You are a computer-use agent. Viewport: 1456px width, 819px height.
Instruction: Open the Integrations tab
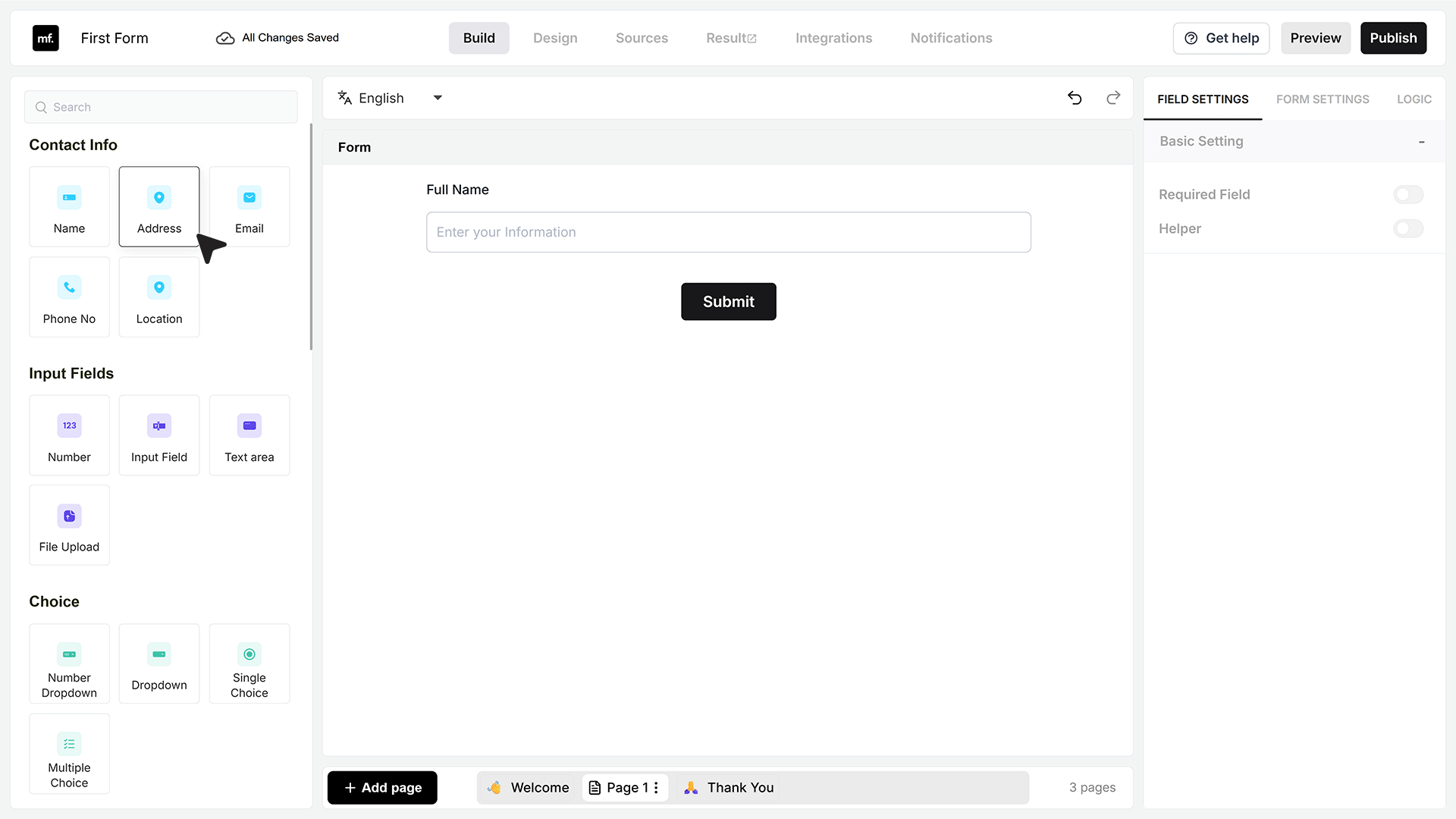(833, 38)
